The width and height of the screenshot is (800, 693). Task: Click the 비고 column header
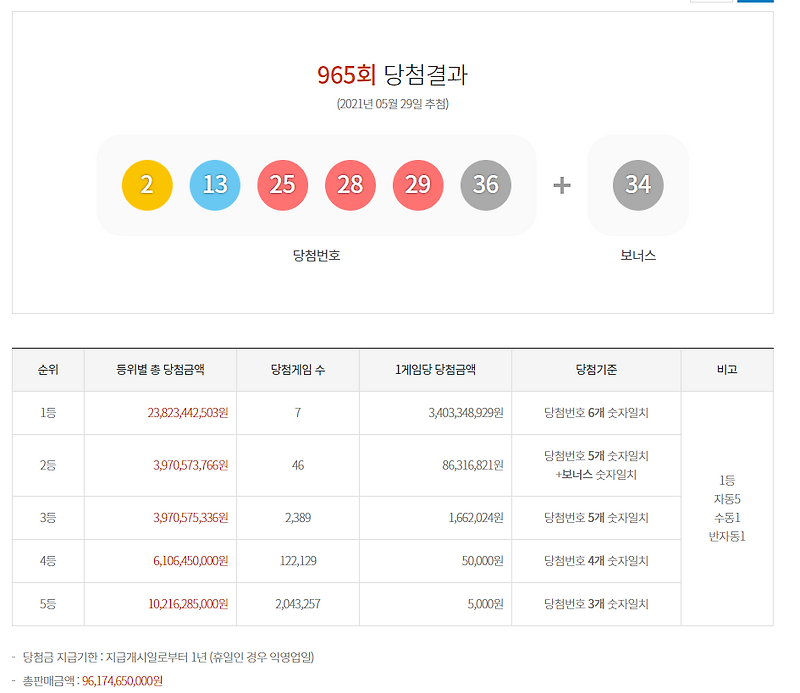point(727,370)
